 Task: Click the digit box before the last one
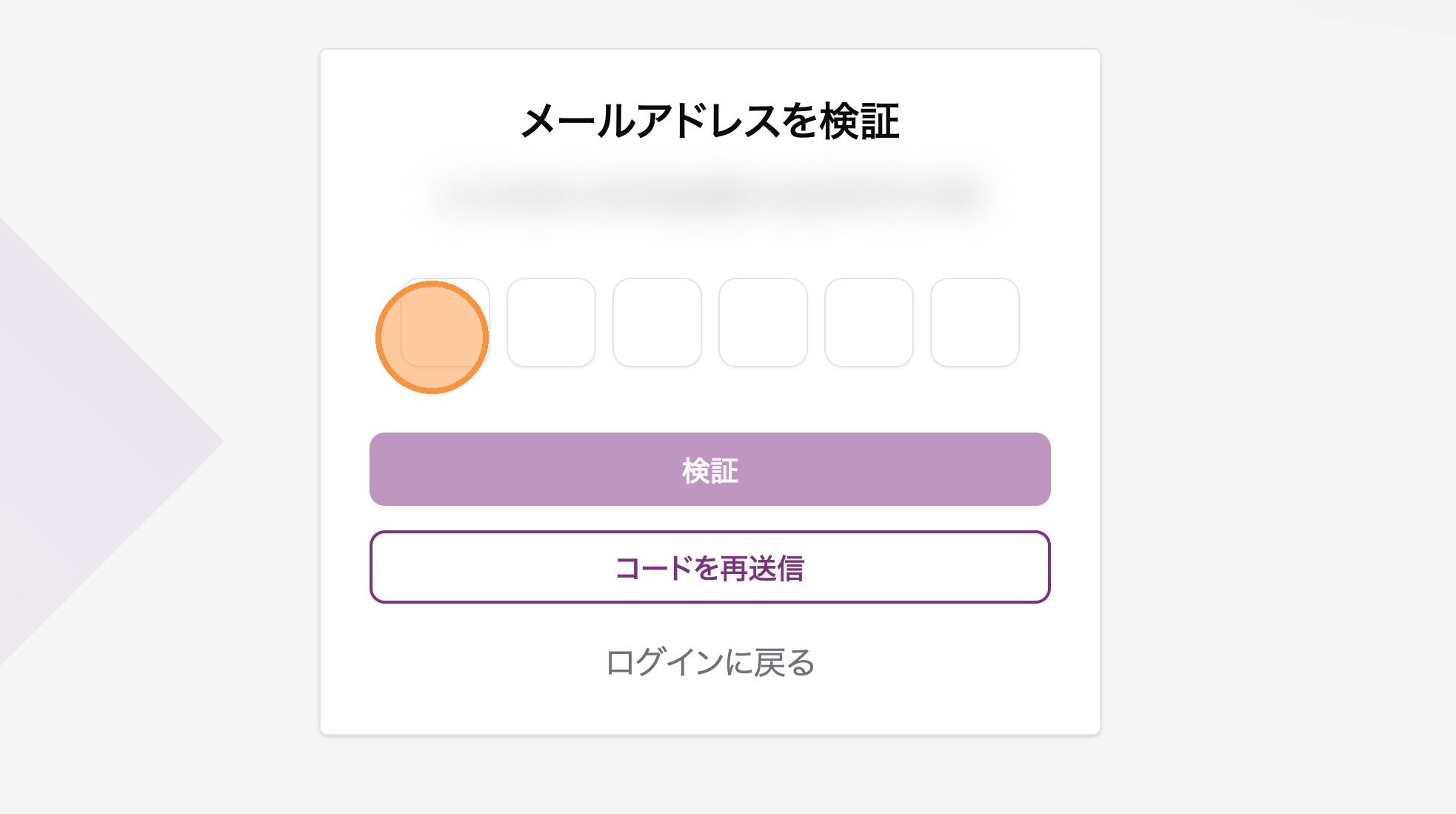tap(869, 322)
